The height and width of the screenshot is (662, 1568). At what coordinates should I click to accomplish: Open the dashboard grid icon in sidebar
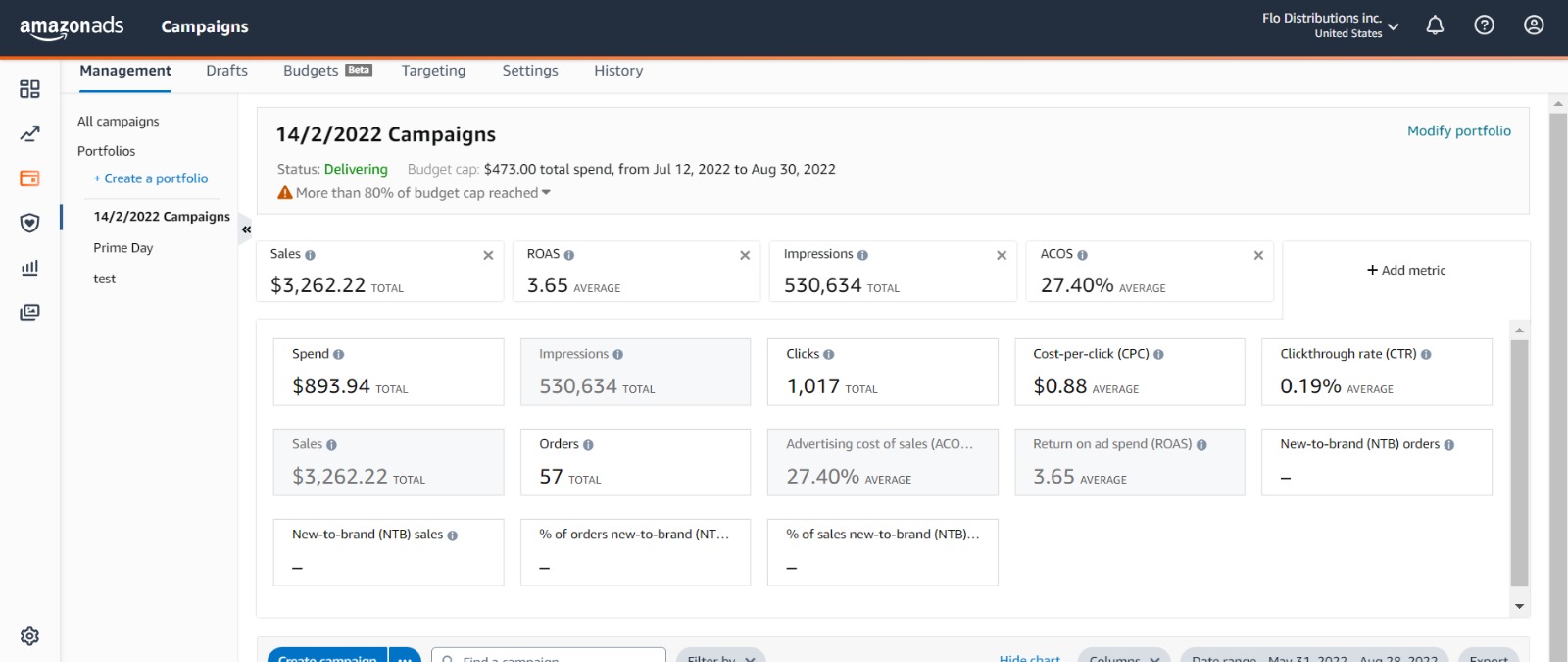(x=29, y=89)
